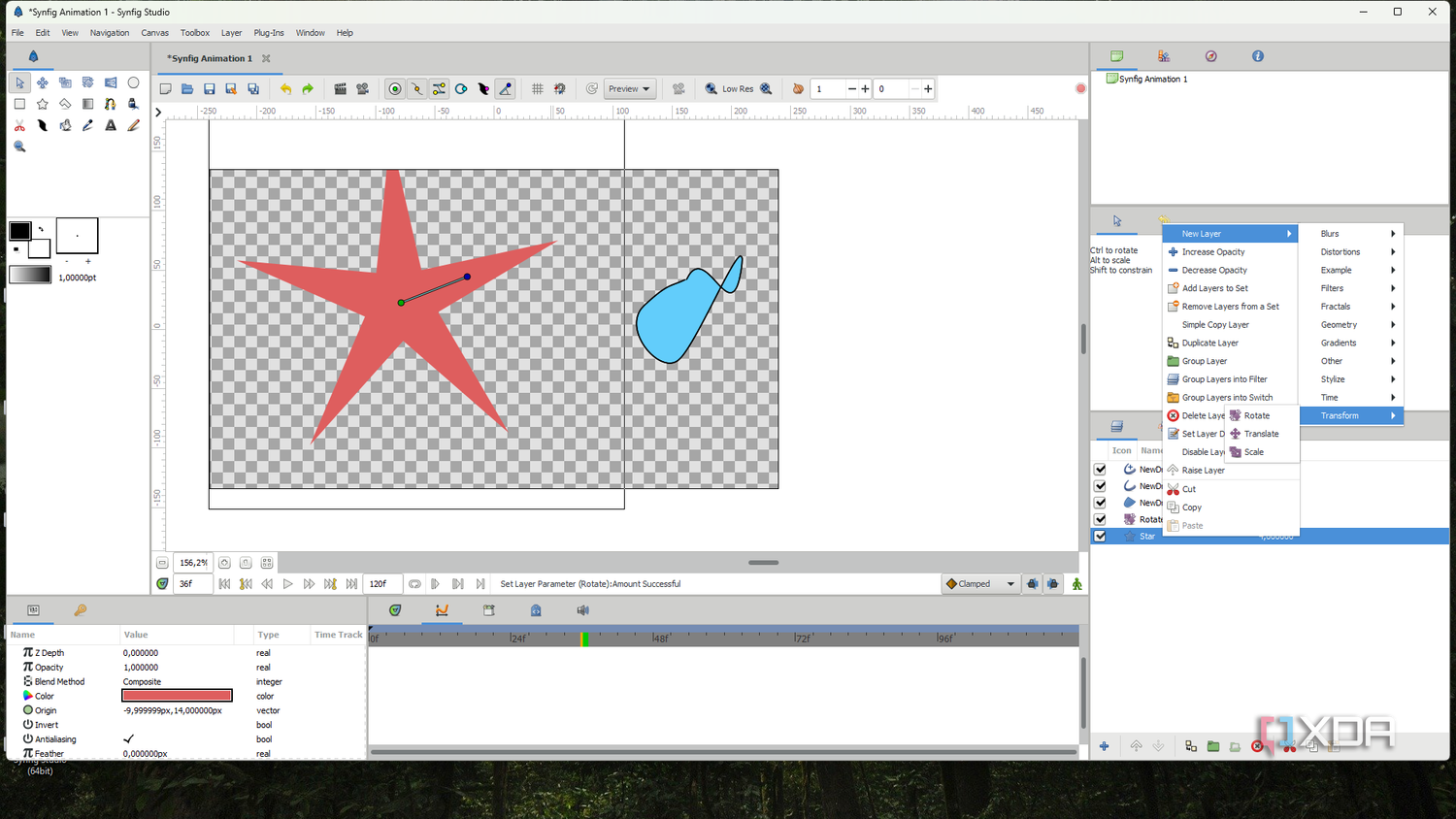
Task: Select the Spline tool
Action: pyautogui.click(x=111, y=104)
